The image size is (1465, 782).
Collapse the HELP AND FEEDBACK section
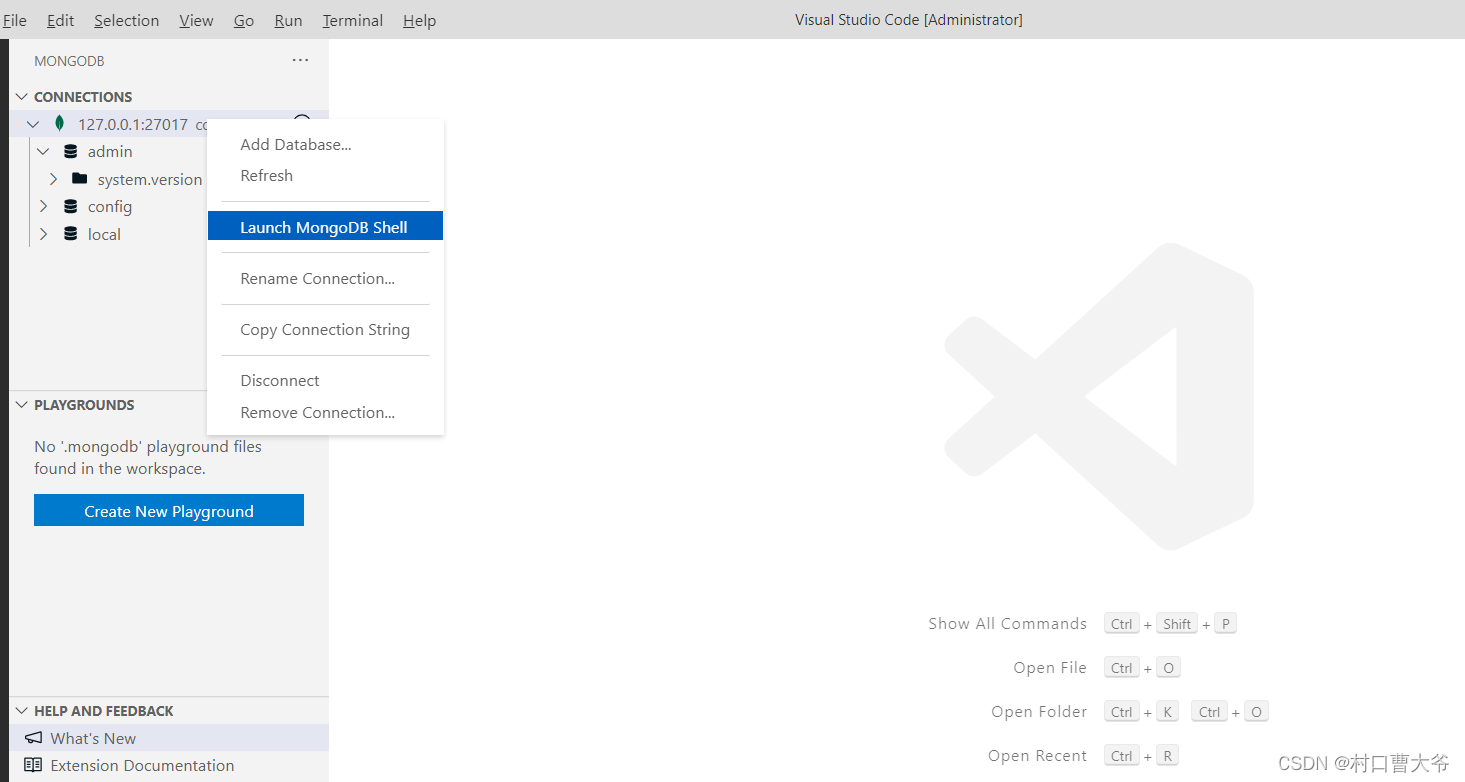point(21,711)
